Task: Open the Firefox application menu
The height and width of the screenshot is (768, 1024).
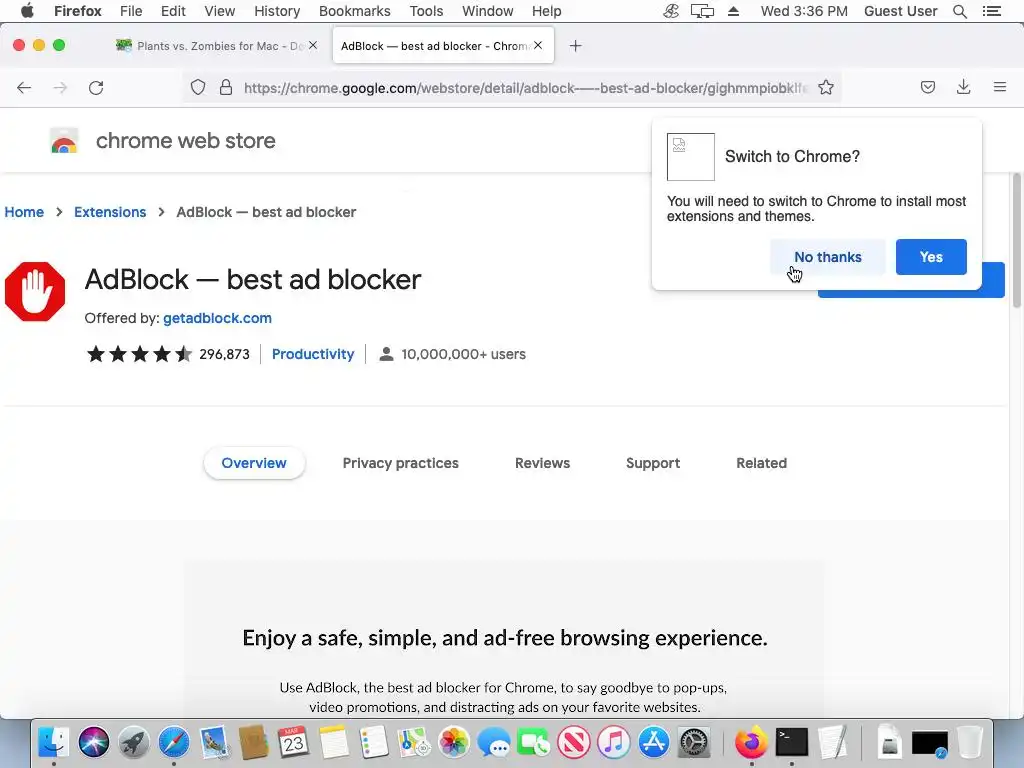Action: (x=78, y=11)
